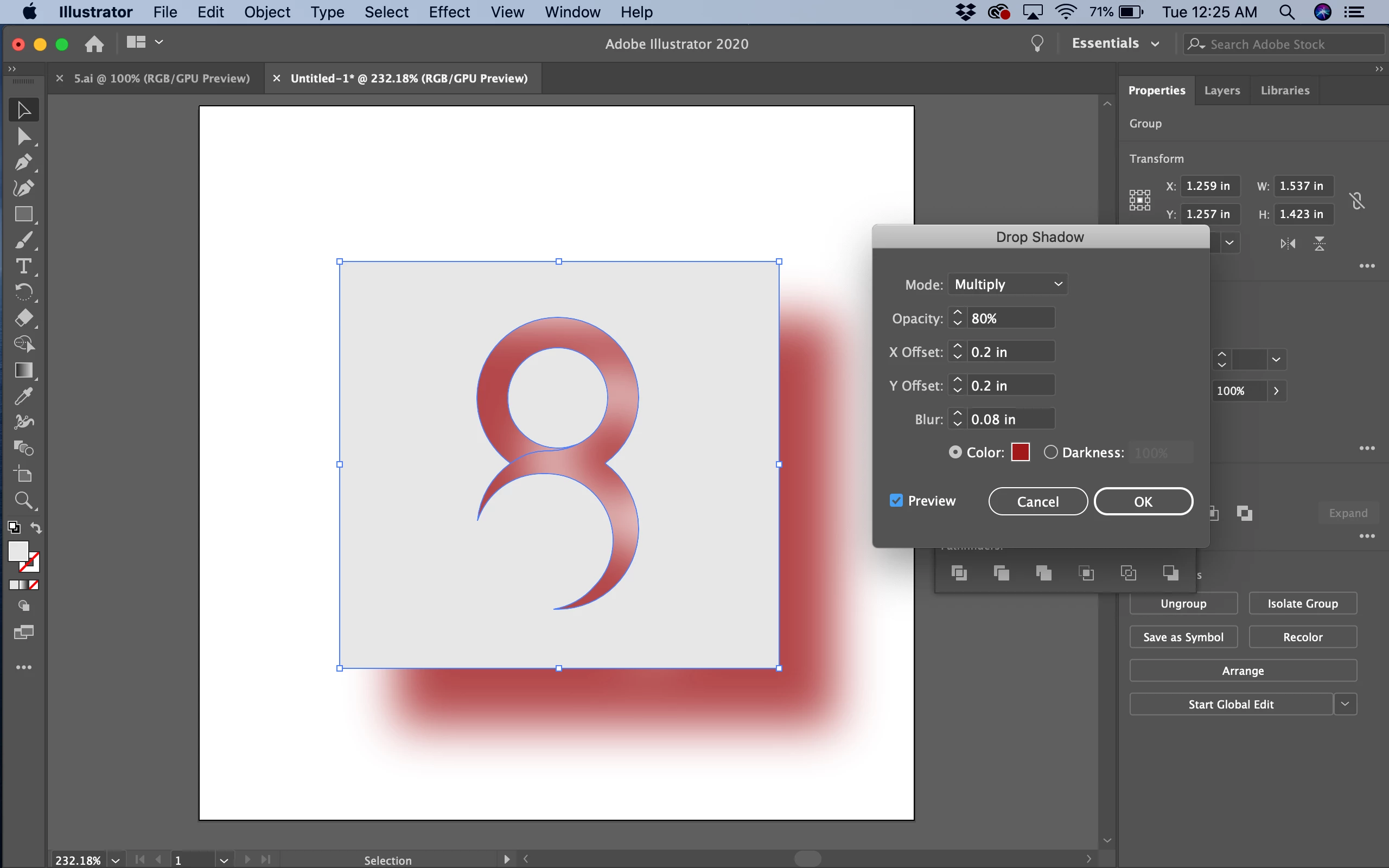Select the Rectangle tool
The width and height of the screenshot is (1389, 868).
(23, 214)
